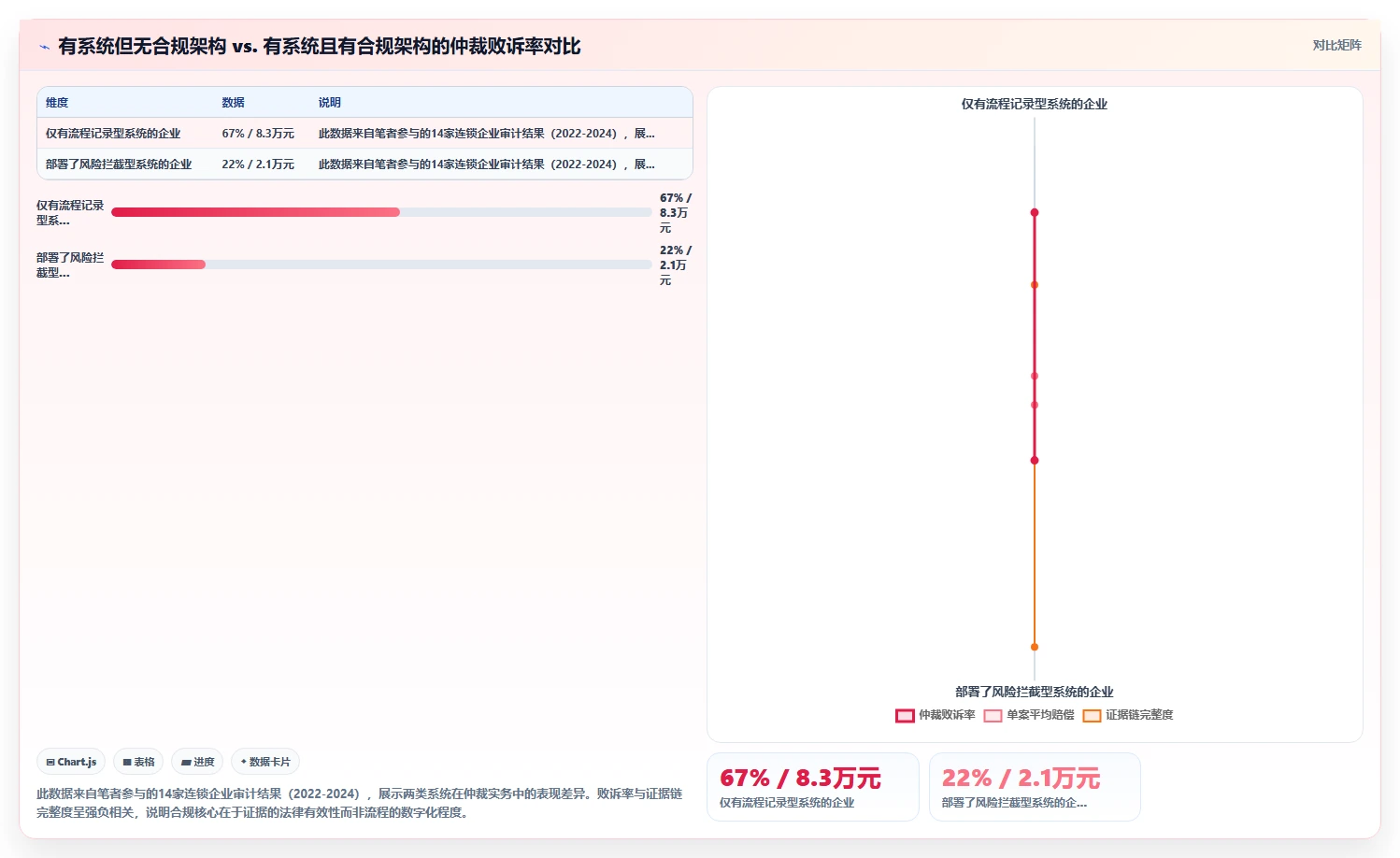Click the upper orange data point on the red line
The width and height of the screenshot is (1400, 858).
pyautogui.click(x=1035, y=285)
